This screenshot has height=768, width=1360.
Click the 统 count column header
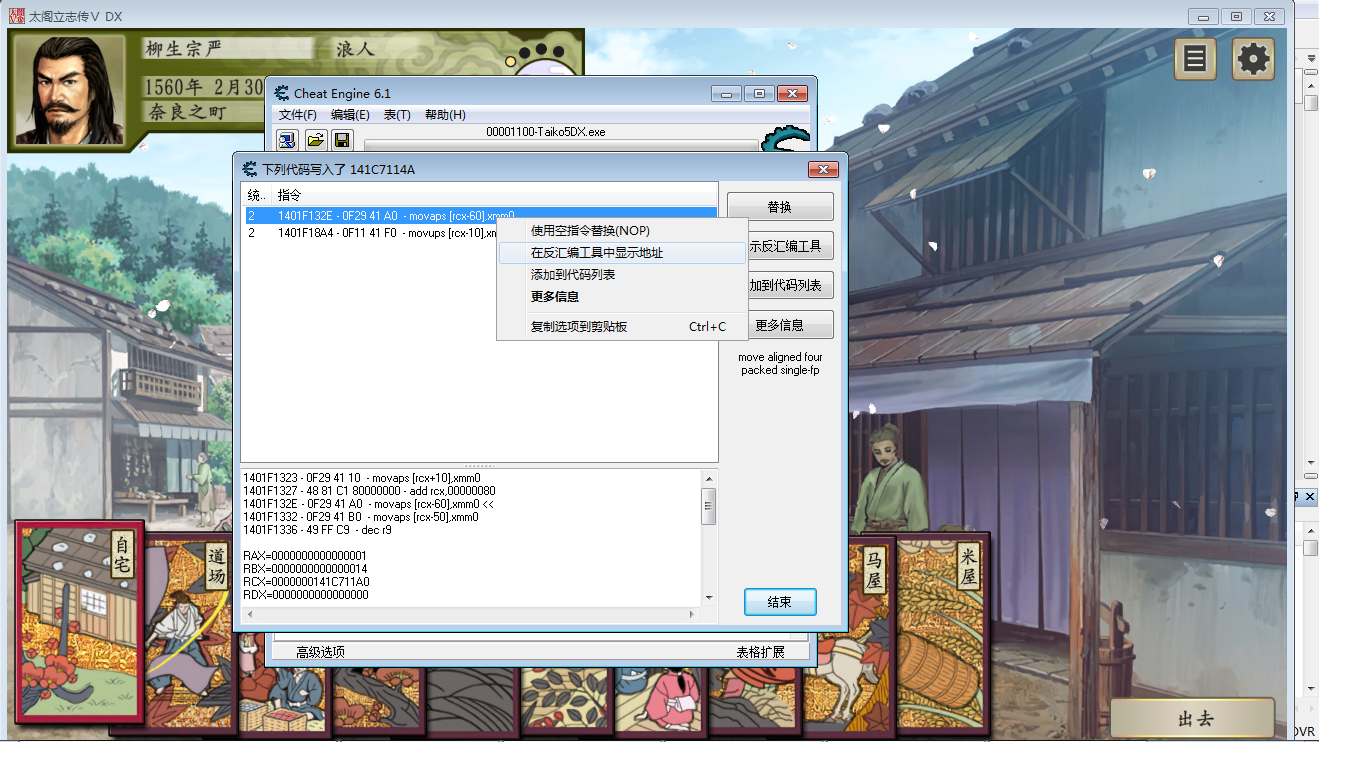click(258, 194)
